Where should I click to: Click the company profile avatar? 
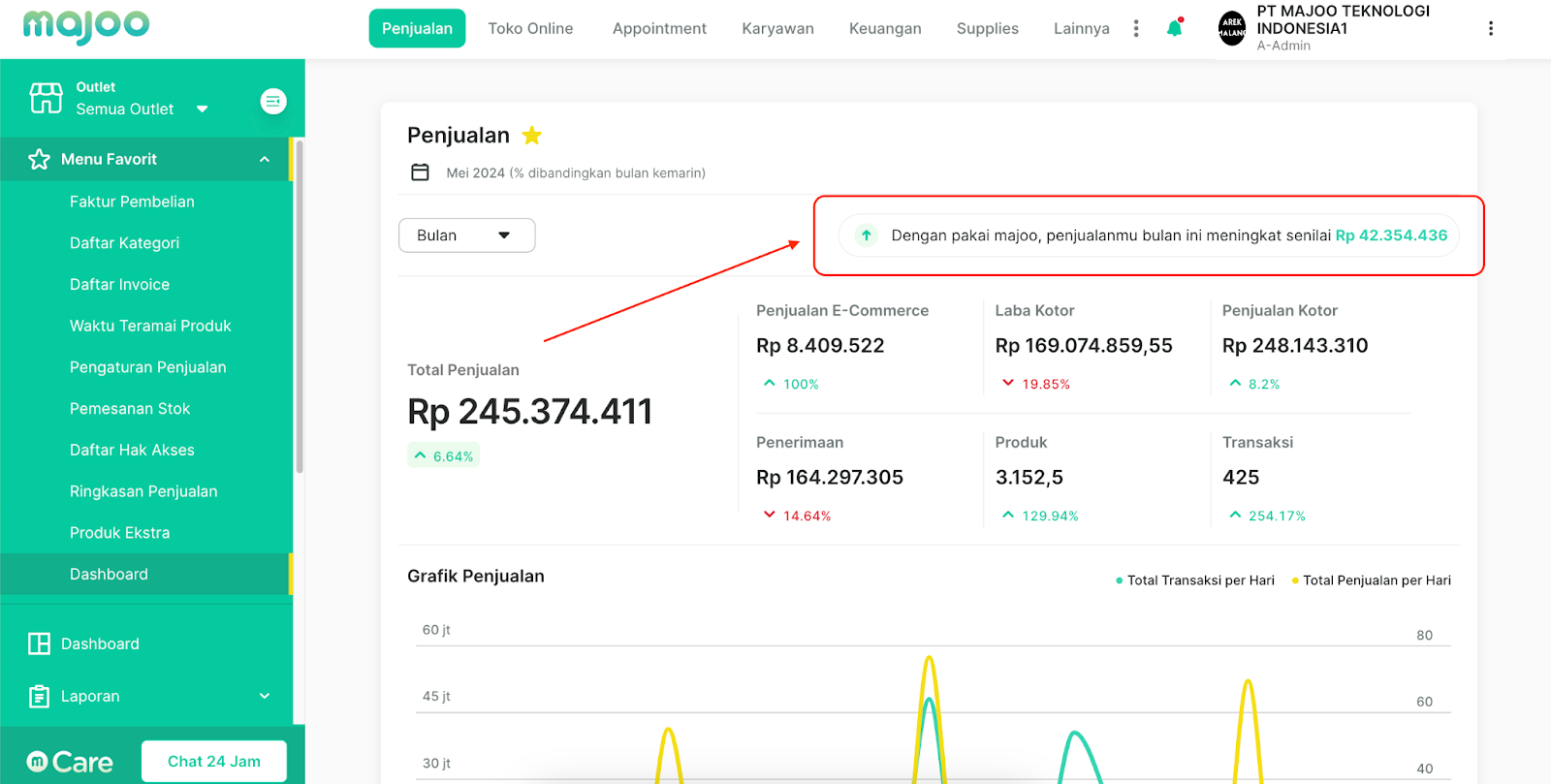tap(1232, 28)
